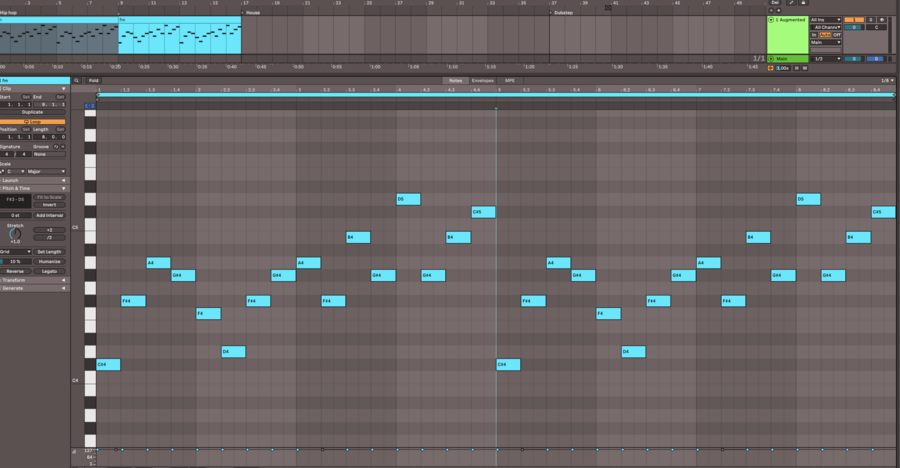The width and height of the screenshot is (900, 468).
Task: Click the 1/8 grid size dropdown
Action: pyautogui.click(x=887, y=81)
